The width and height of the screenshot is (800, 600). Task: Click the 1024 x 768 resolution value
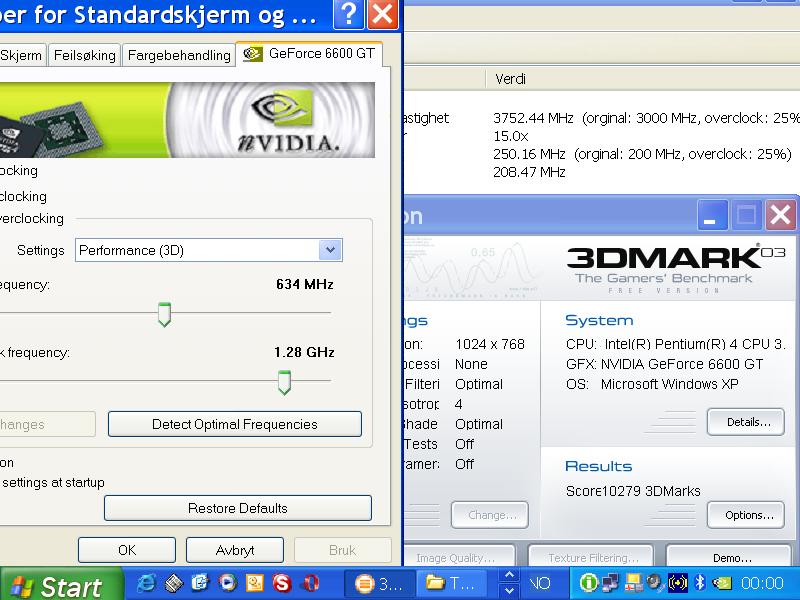pos(490,344)
